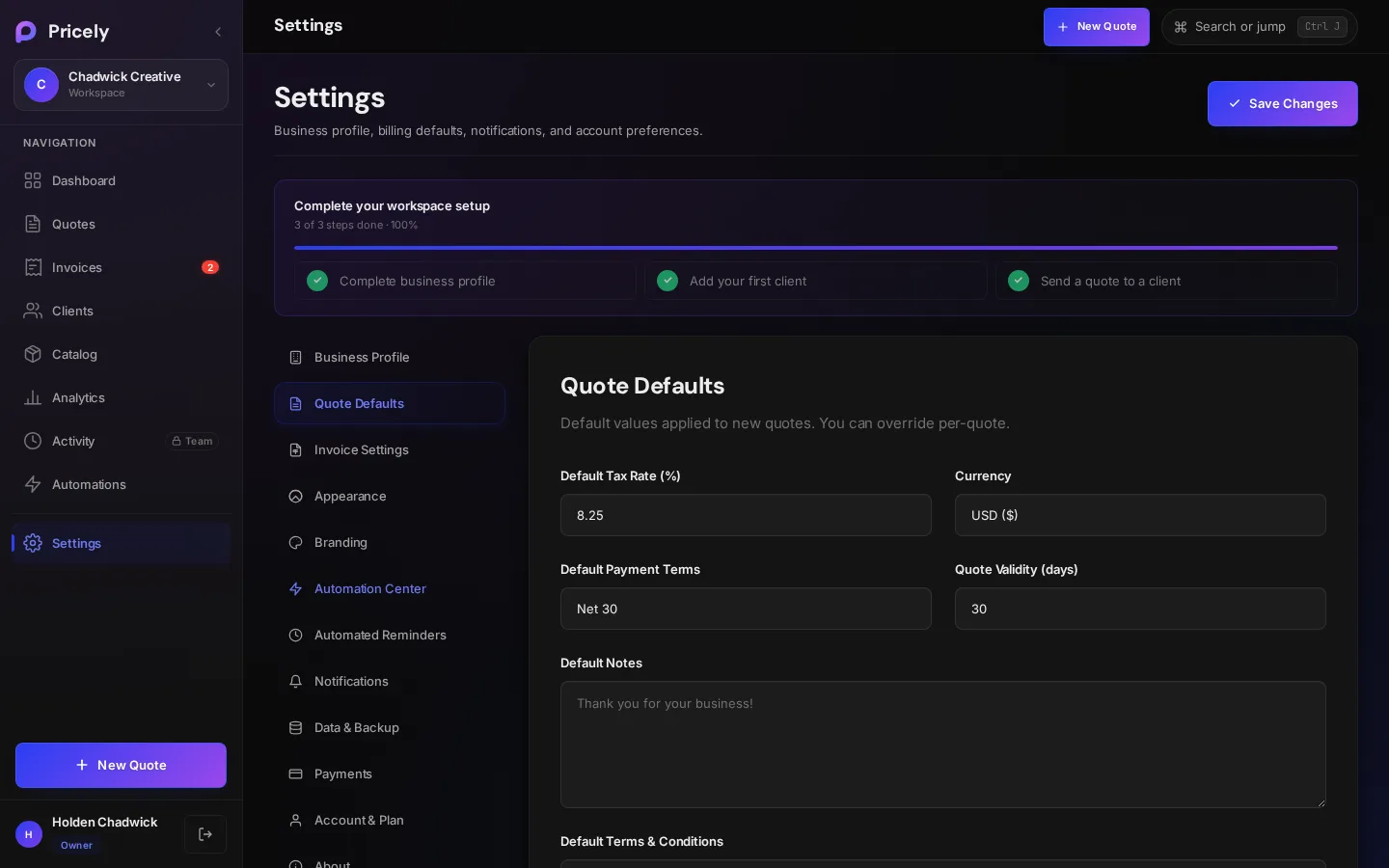The image size is (1389, 868).
Task: Open the Invoice Settings tab
Action: (x=390, y=449)
